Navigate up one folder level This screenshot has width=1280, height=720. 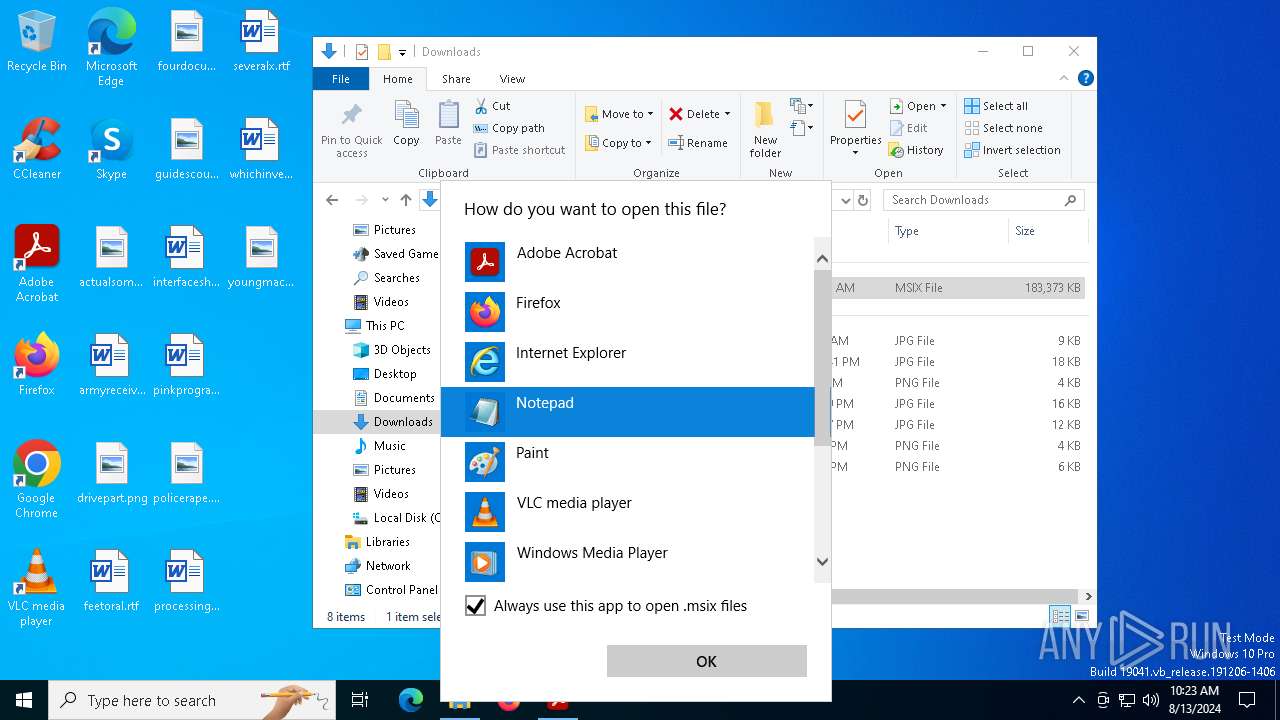(406, 200)
